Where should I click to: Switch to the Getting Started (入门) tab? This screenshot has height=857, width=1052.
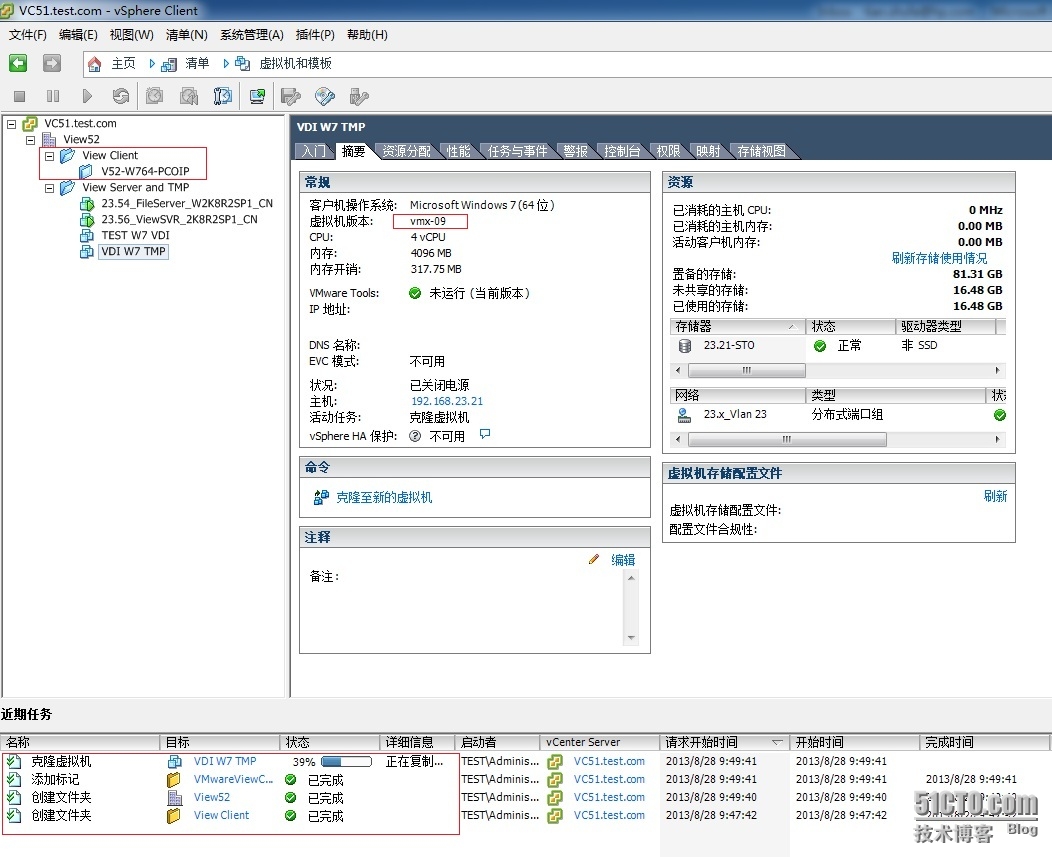[x=313, y=151]
